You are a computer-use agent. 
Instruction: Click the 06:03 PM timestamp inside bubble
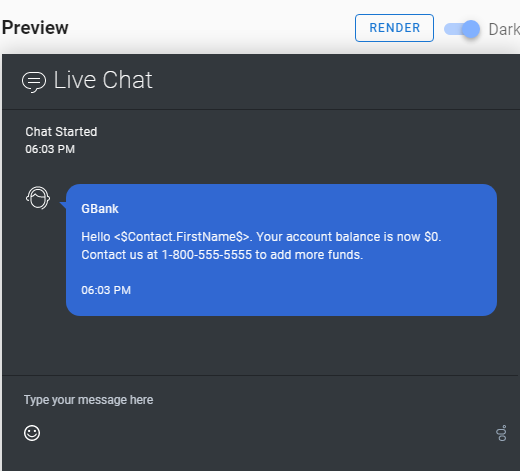click(x=106, y=290)
